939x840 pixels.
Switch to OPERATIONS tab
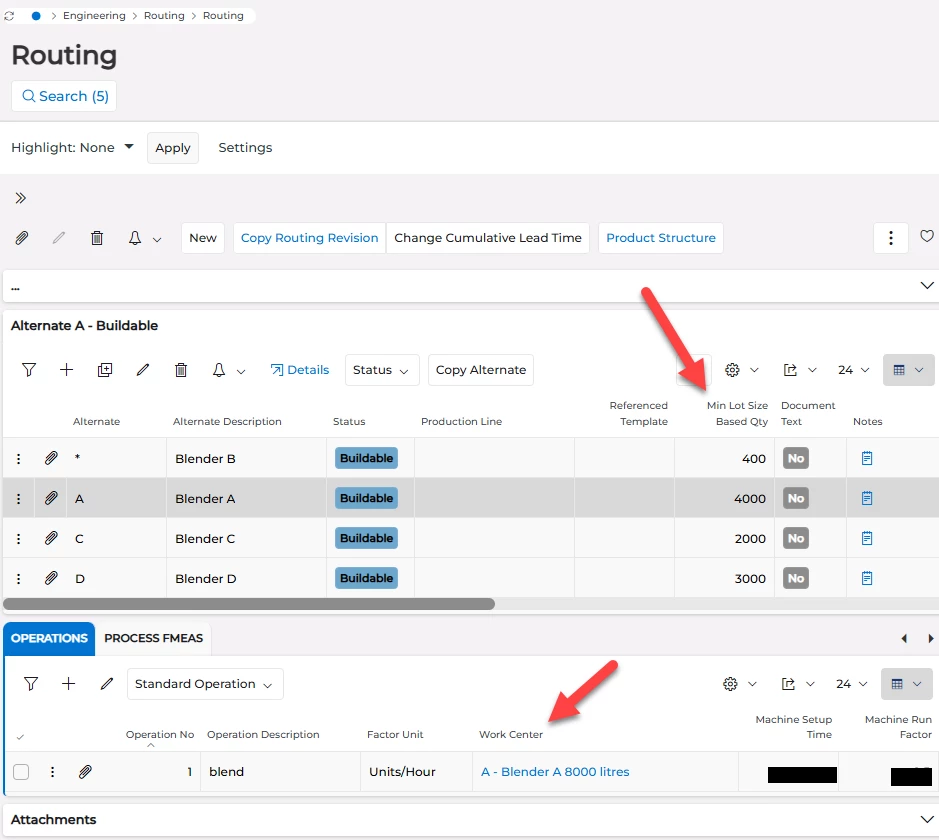(49, 638)
